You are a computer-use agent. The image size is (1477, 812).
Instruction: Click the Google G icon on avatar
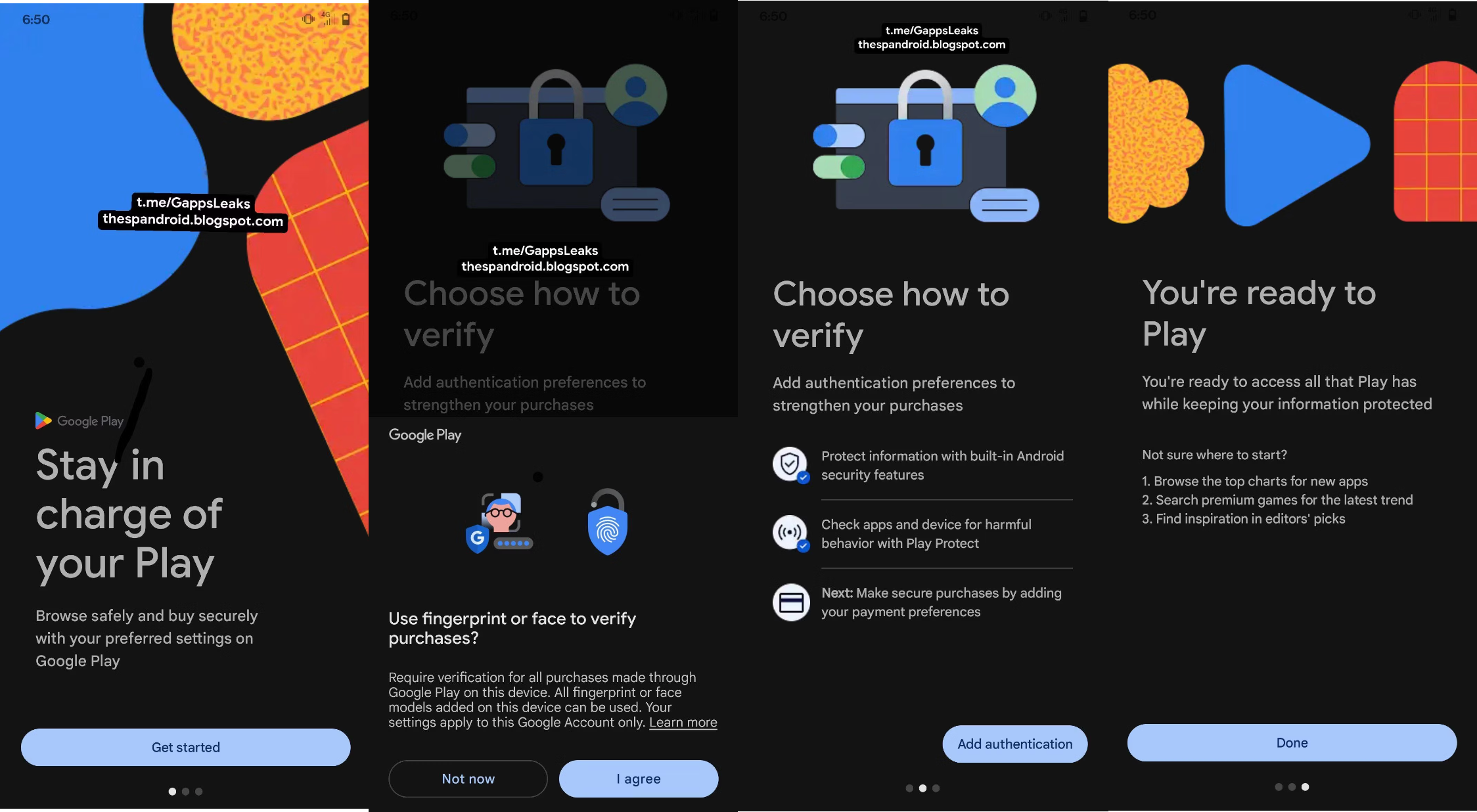pos(477,537)
